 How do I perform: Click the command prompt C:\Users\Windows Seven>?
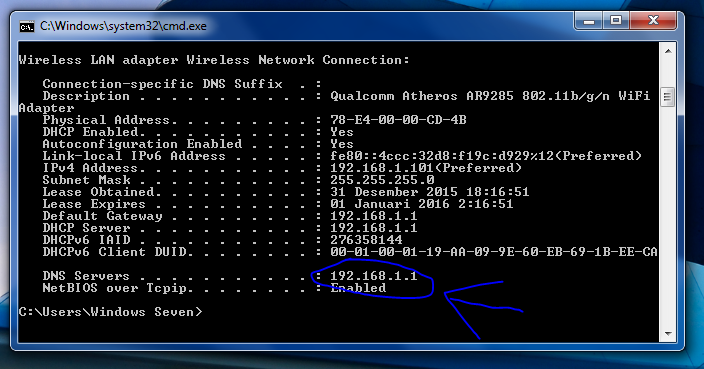pyautogui.click(x=110, y=312)
